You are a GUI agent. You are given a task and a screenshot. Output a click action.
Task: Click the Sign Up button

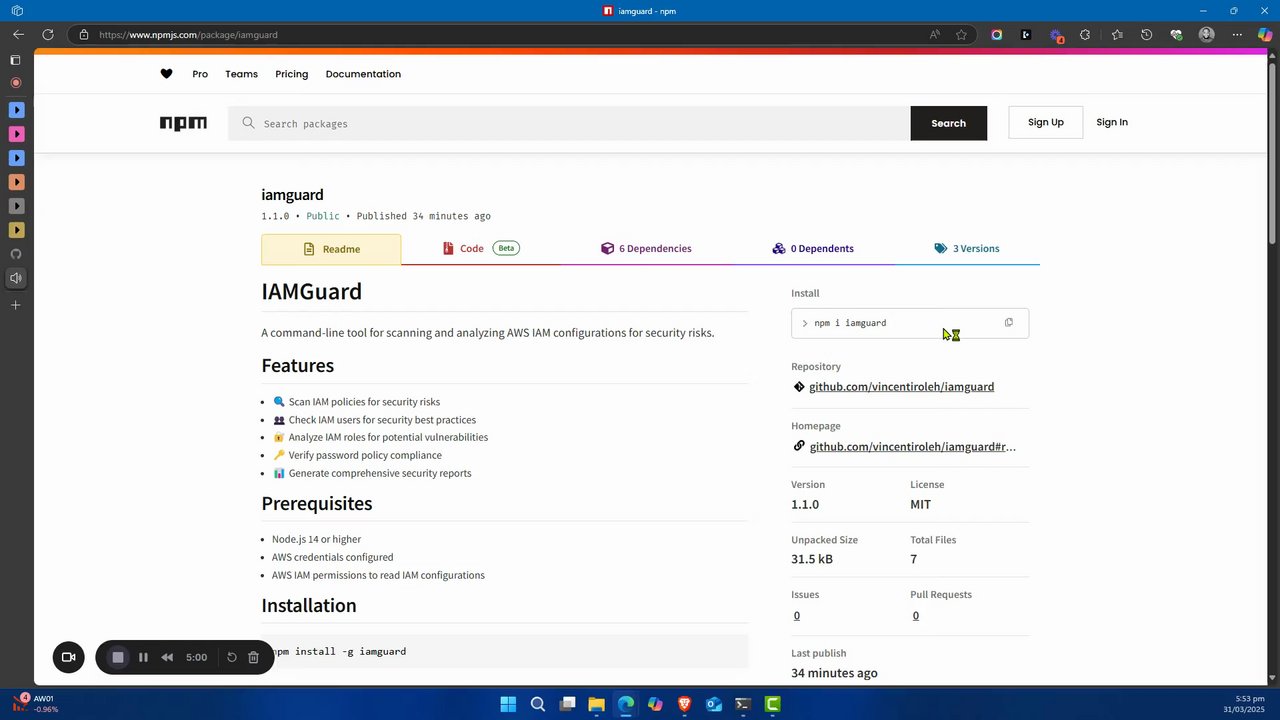pyautogui.click(x=1046, y=122)
